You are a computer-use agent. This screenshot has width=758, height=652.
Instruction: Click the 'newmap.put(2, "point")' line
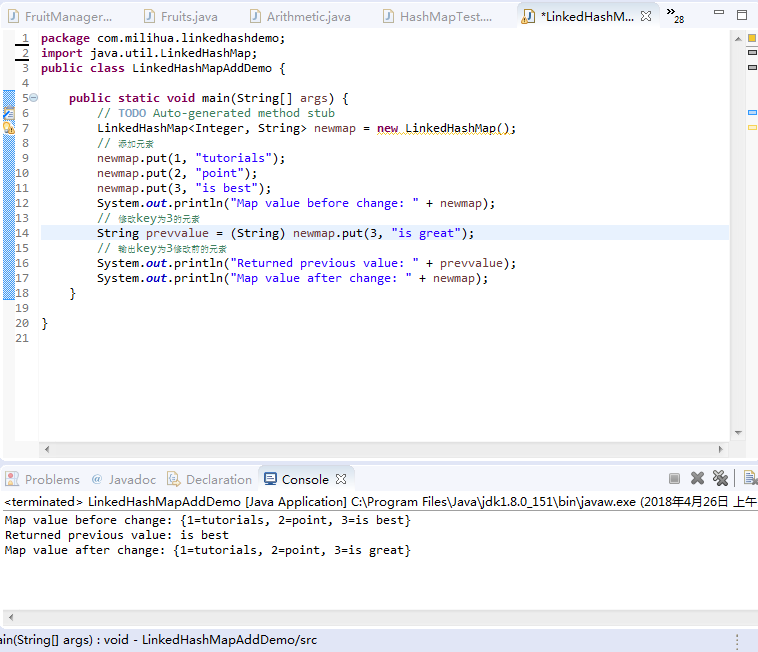[x=177, y=173]
